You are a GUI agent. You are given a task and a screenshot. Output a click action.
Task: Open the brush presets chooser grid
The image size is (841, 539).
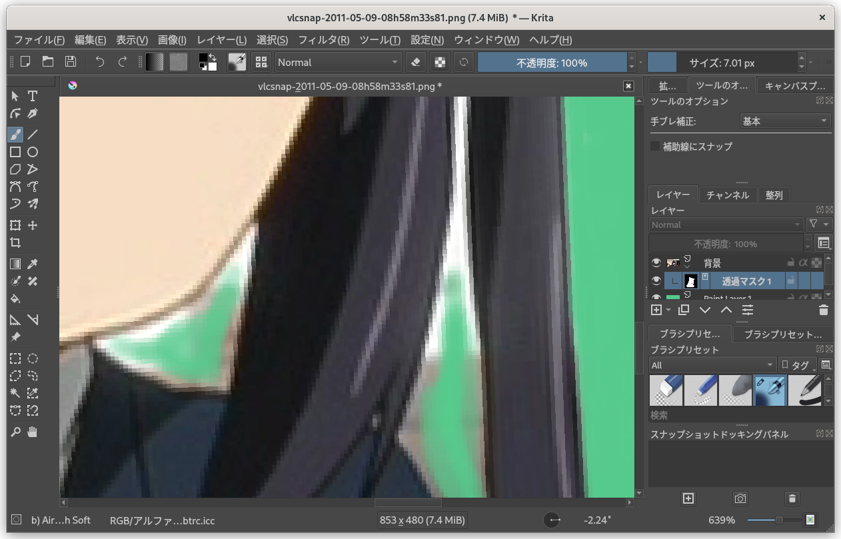[261, 62]
